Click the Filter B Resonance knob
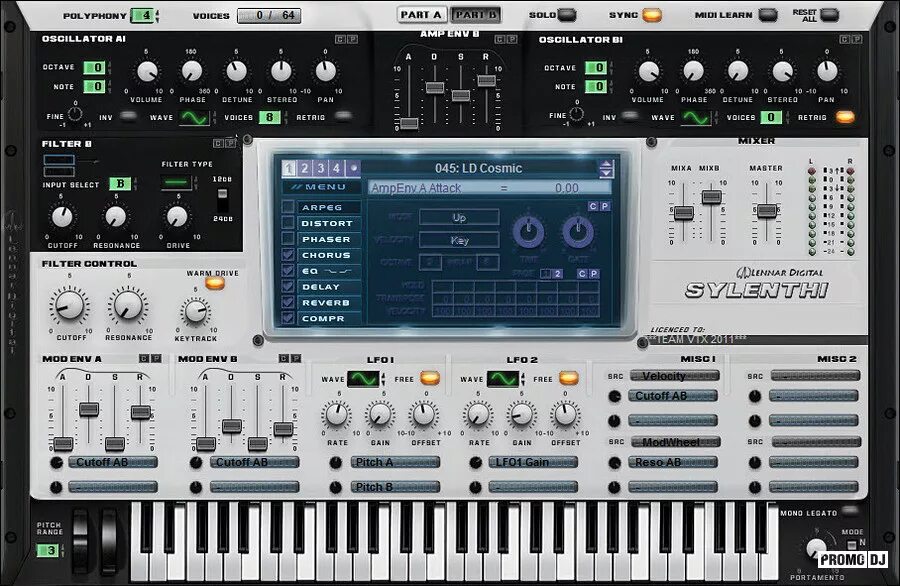Viewport: 900px width, 586px height. [x=115, y=217]
